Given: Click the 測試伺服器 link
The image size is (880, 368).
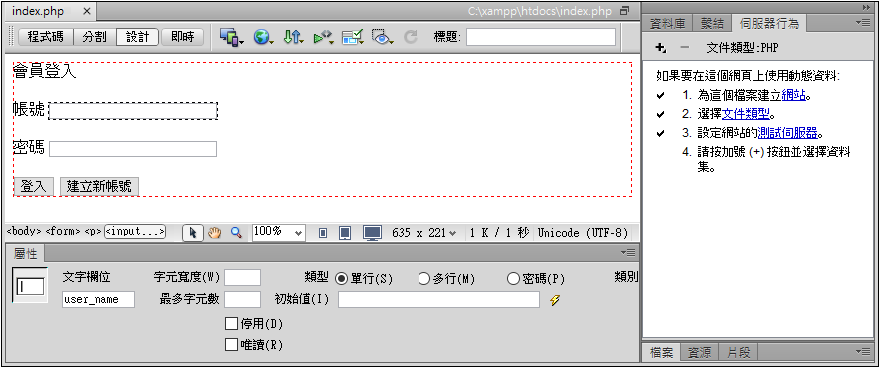Looking at the screenshot, I should click(x=787, y=134).
